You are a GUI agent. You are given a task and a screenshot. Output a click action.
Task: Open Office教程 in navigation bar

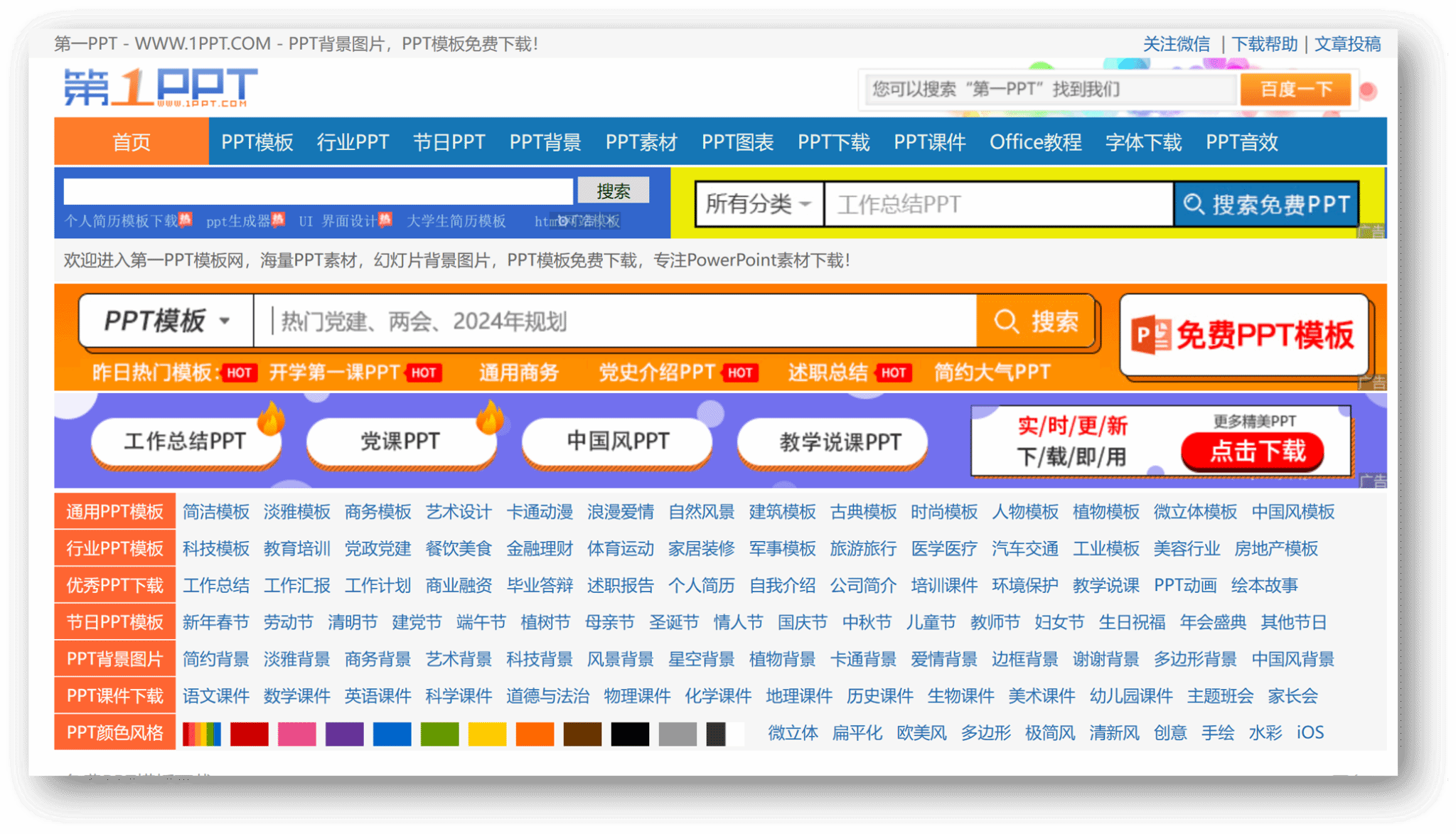(x=1035, y=142)
